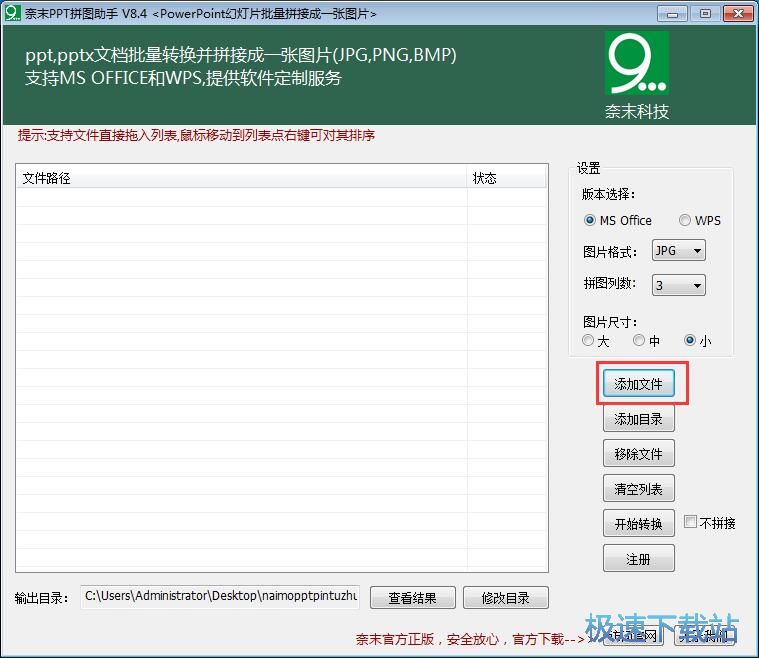Click the 奈末科技 text under logo
This screenshot has width=759, height=658.
click(x=637, y=112)
